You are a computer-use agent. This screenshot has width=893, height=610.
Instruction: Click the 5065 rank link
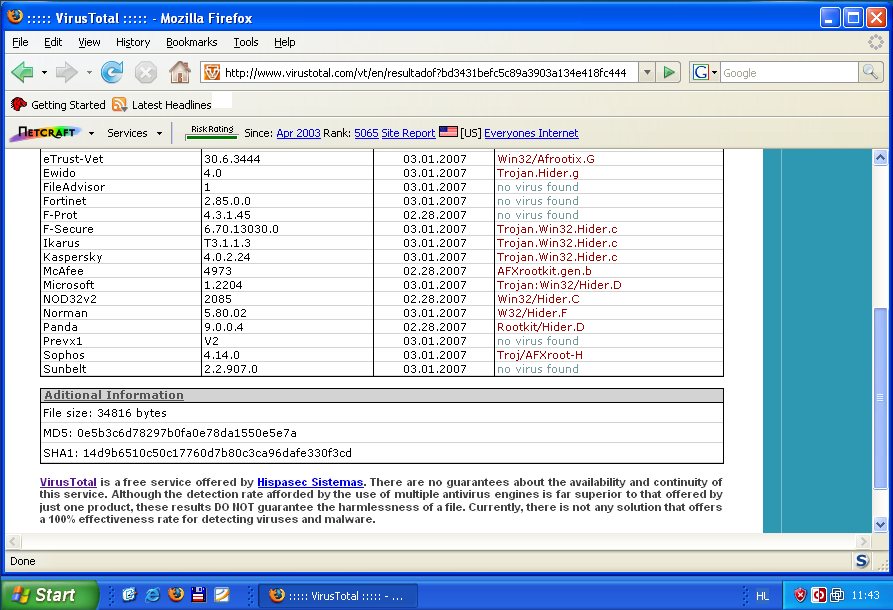366,133
